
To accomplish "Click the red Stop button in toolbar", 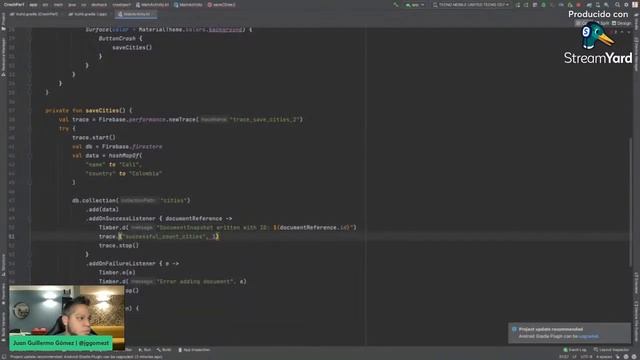I will [579, 5].
